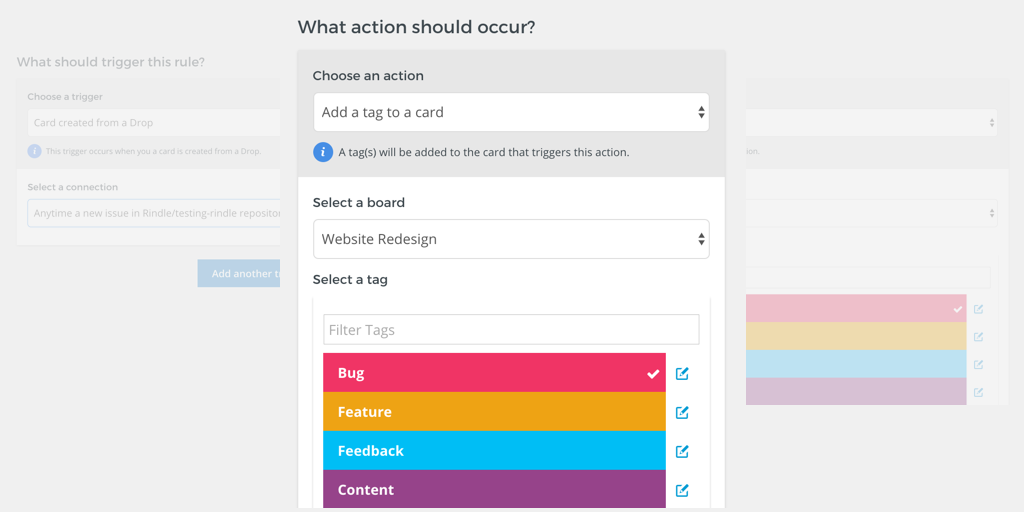Image resolution: width=1024 pixels, height=512 pixels.
Task: Toggle the Bug tag checkmark
Action: point(653,374)
